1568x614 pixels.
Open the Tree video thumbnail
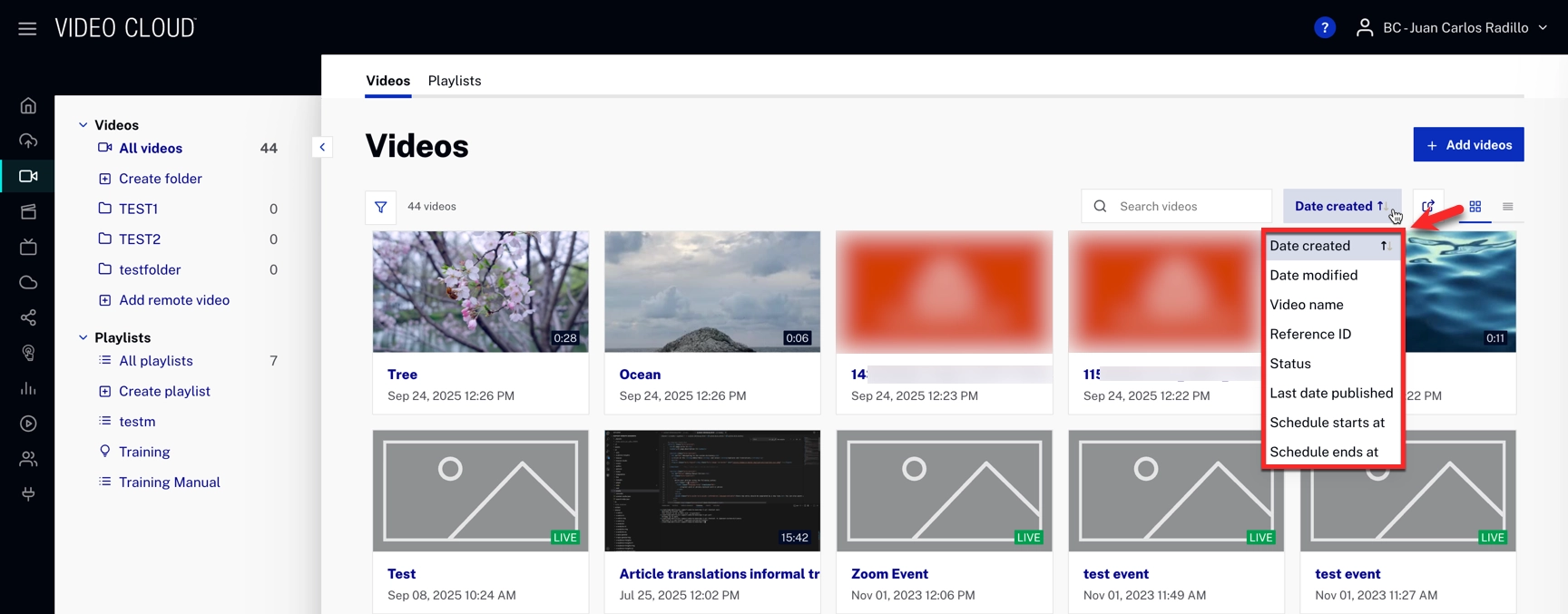pyautogui.click(x=480, y=291)
